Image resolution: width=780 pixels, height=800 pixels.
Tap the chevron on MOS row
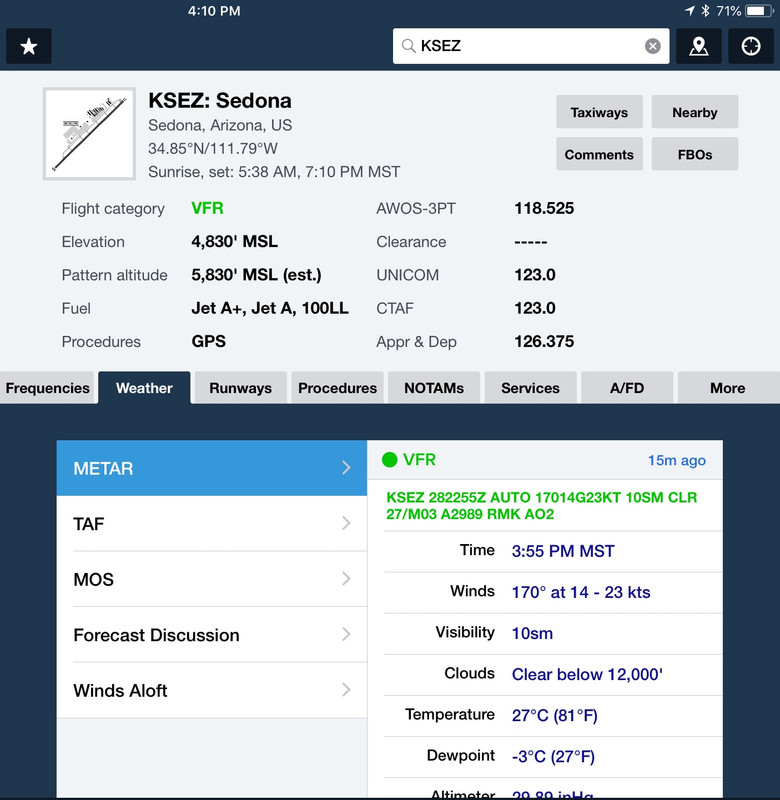(x=346, y=579)
